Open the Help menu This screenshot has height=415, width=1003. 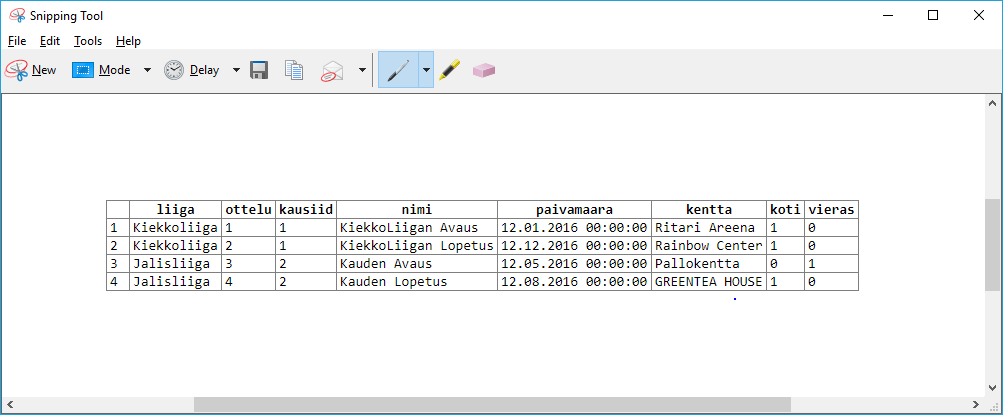(x=128, y=41)
